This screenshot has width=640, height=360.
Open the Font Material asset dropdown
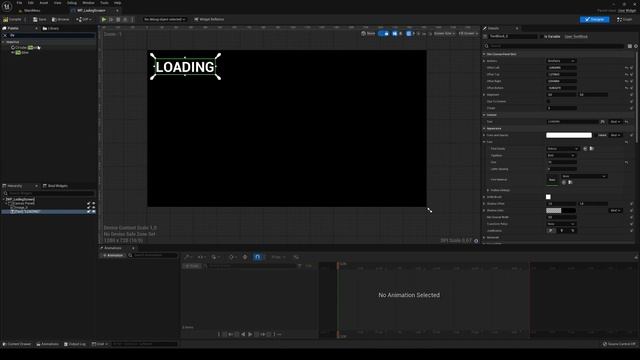[584, 176]
